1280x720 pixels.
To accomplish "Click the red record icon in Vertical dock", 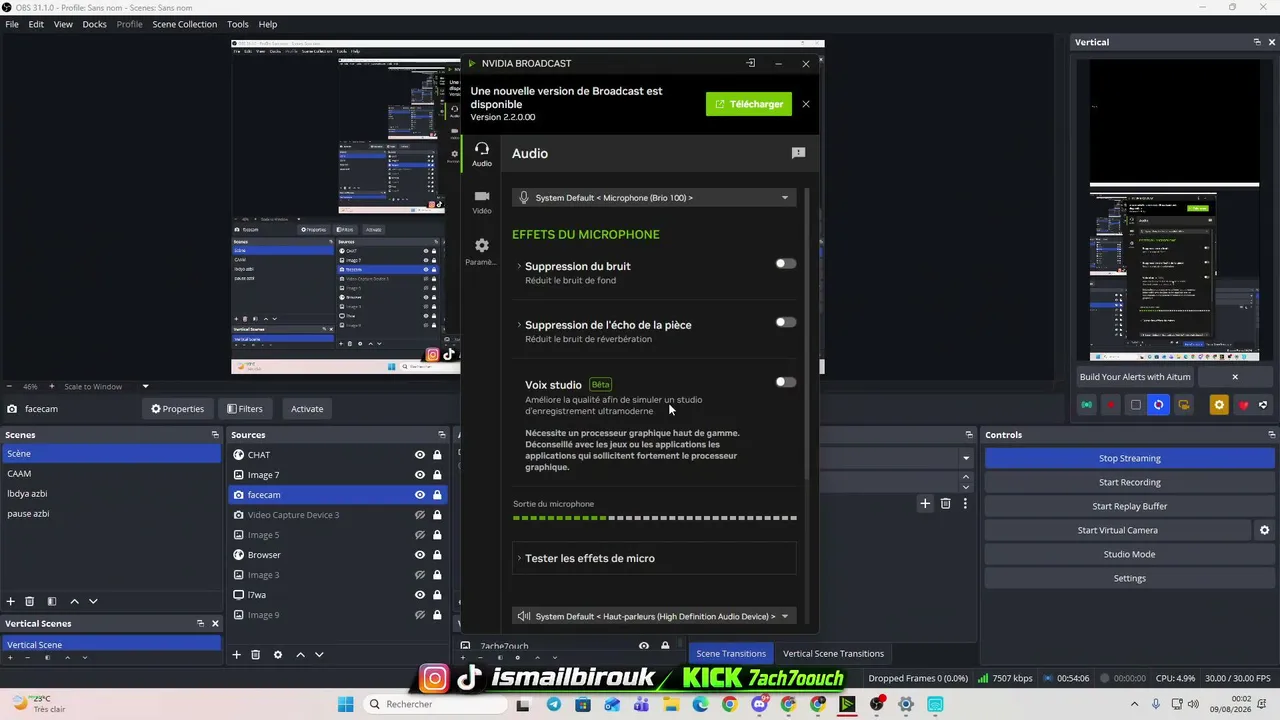I will (x=1111, y=405).
